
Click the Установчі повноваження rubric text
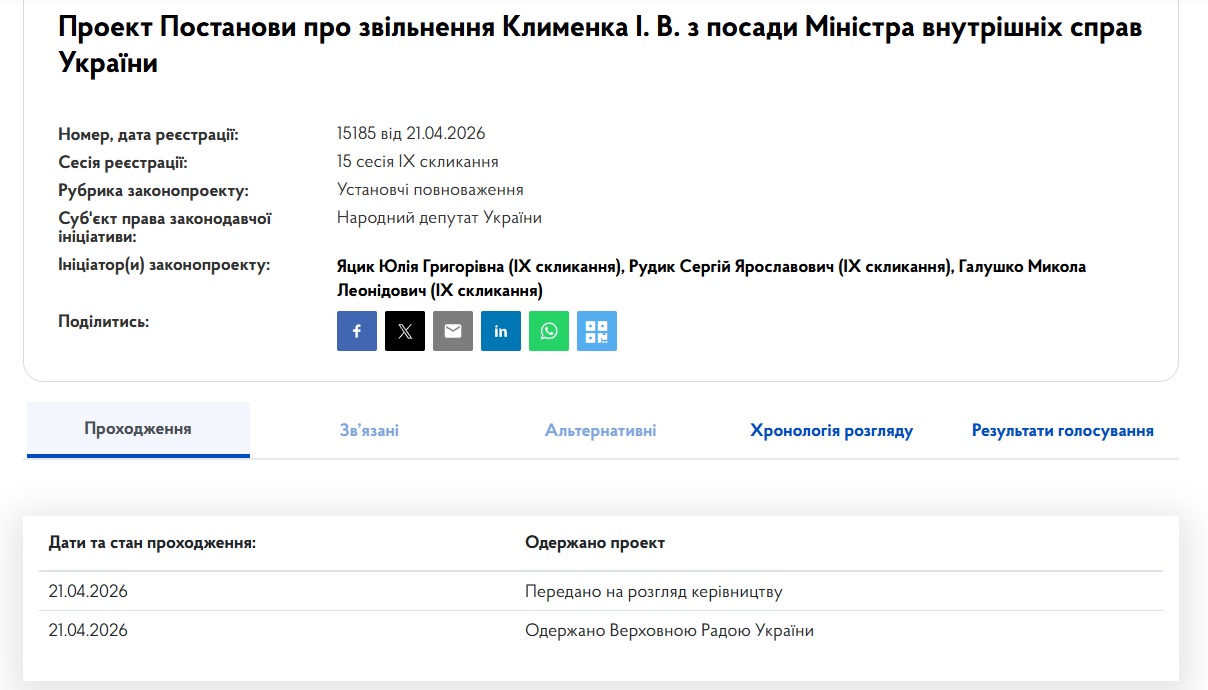430,190
